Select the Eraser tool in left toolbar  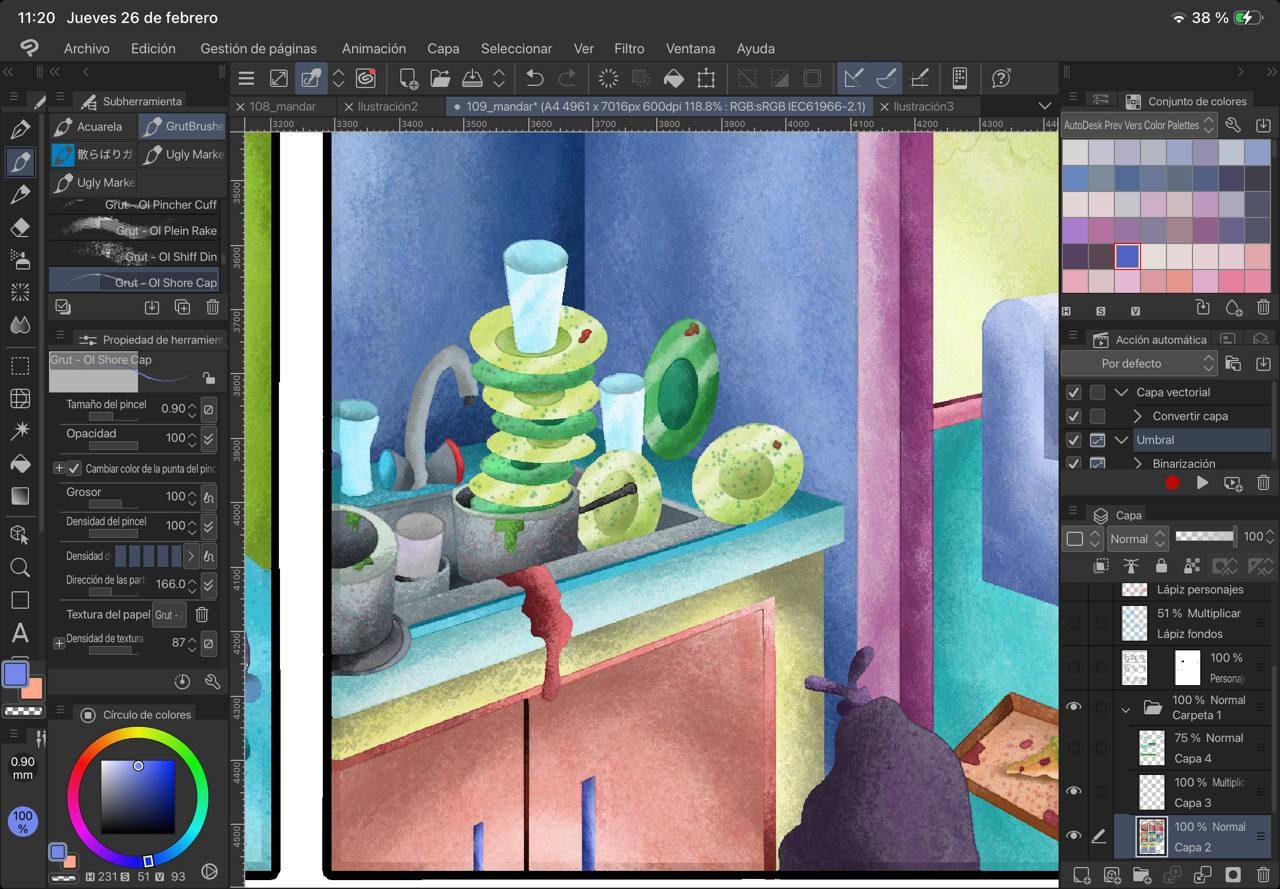[19, 227]
